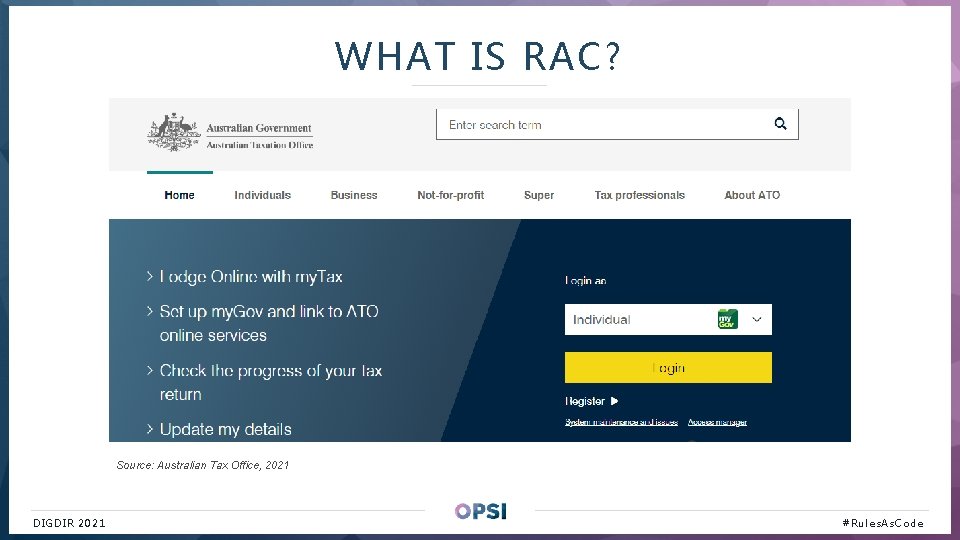
Task: Open the Super menu
Action: click(539, 195)
